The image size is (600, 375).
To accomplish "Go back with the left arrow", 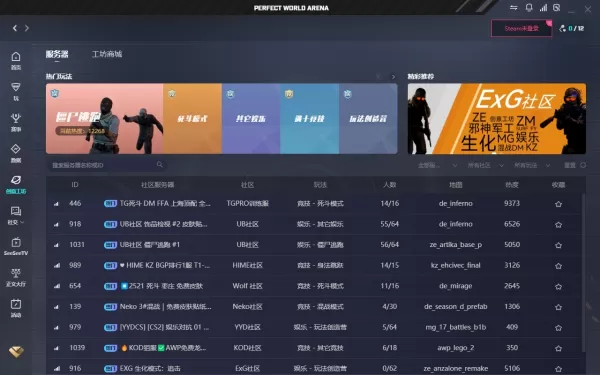I will pos(15,28).
